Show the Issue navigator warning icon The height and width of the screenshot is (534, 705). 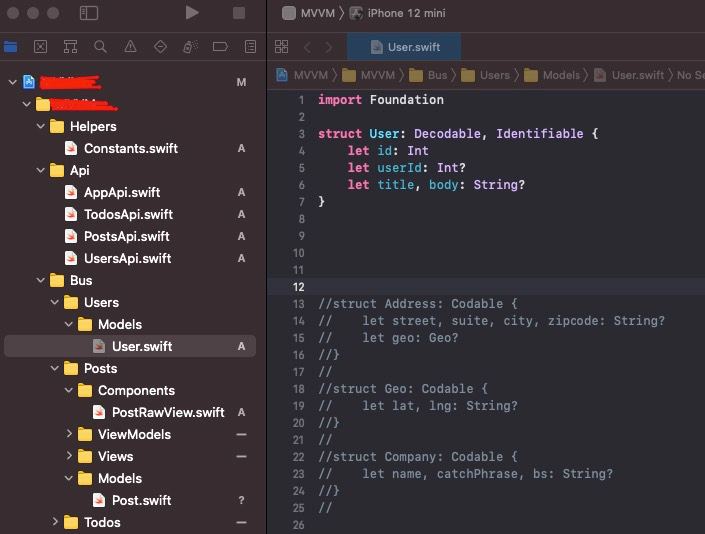[x=130, y=46]
